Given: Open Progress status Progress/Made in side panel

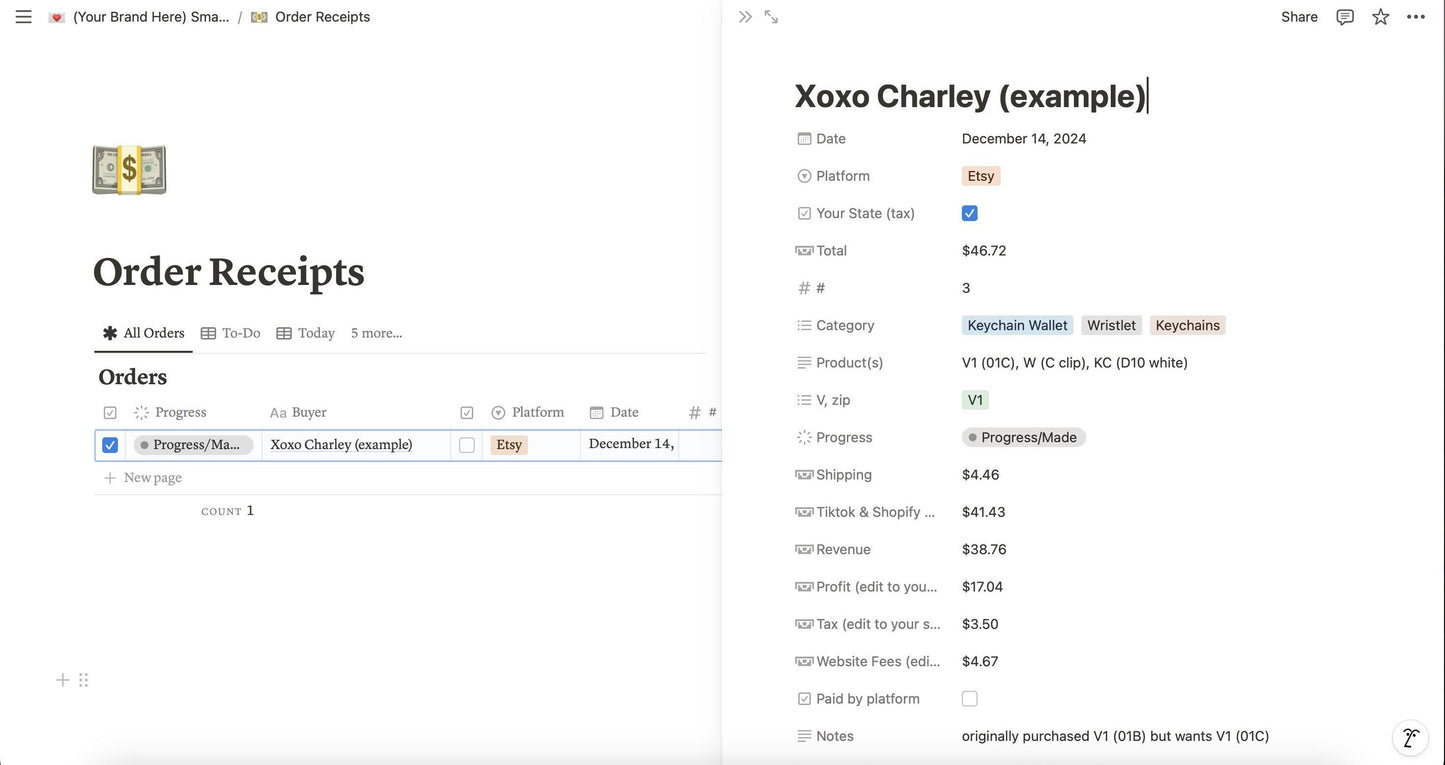Looking at the screenshot, I should pos(1023,437).
